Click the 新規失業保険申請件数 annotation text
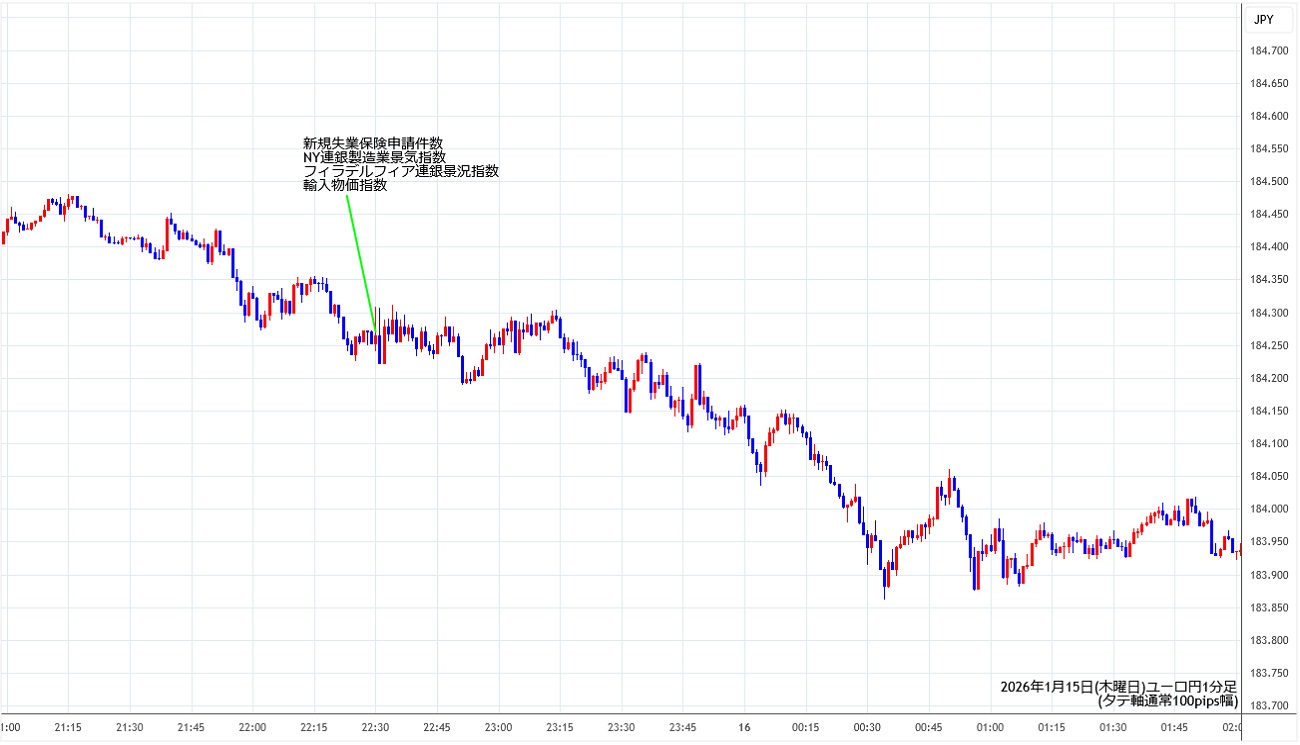 point(373,143)
